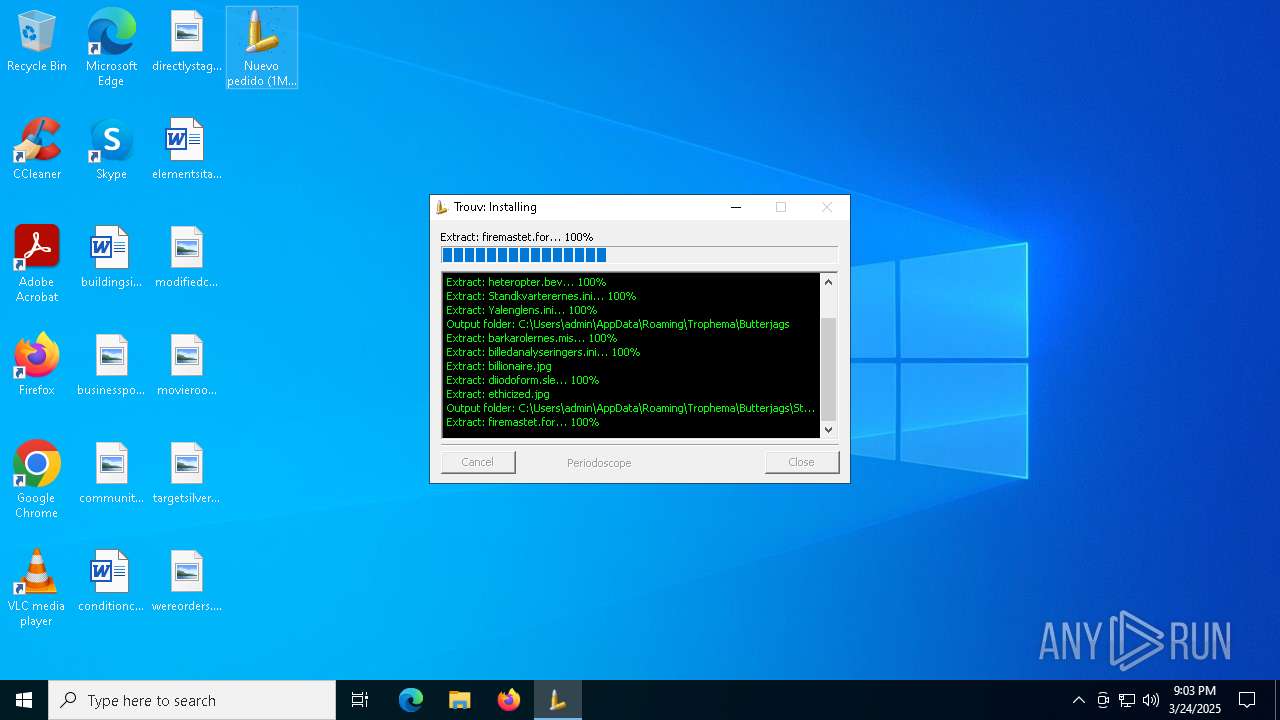Open Task View on the taskbar

[360, 700]
